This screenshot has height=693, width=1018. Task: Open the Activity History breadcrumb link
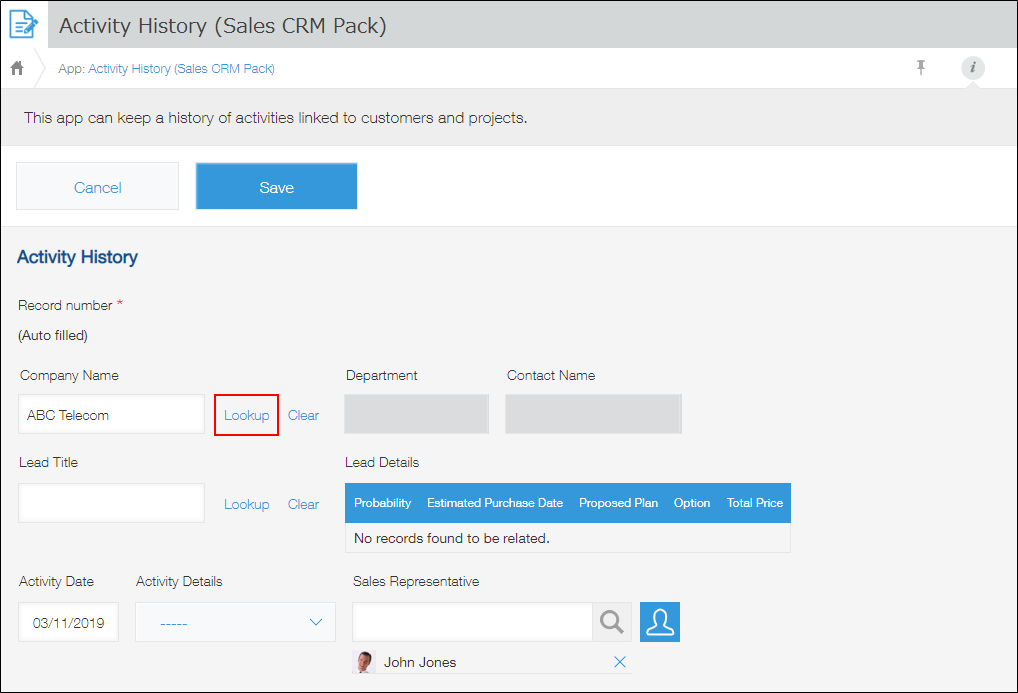[x=181, y=68]
